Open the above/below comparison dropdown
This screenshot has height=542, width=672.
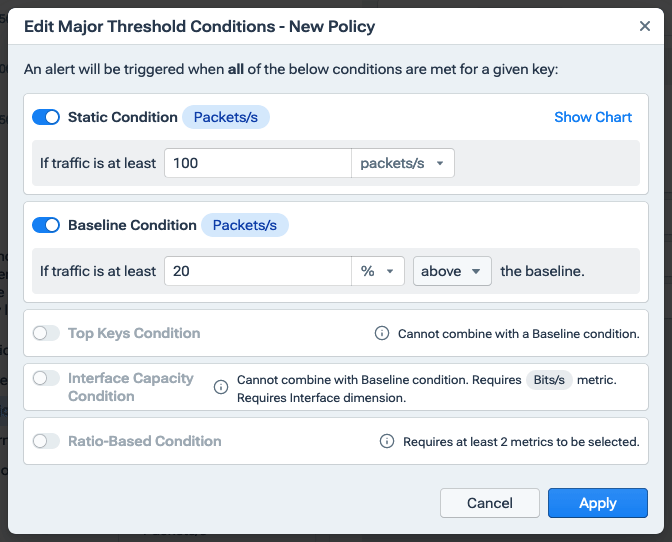[452, 271]
